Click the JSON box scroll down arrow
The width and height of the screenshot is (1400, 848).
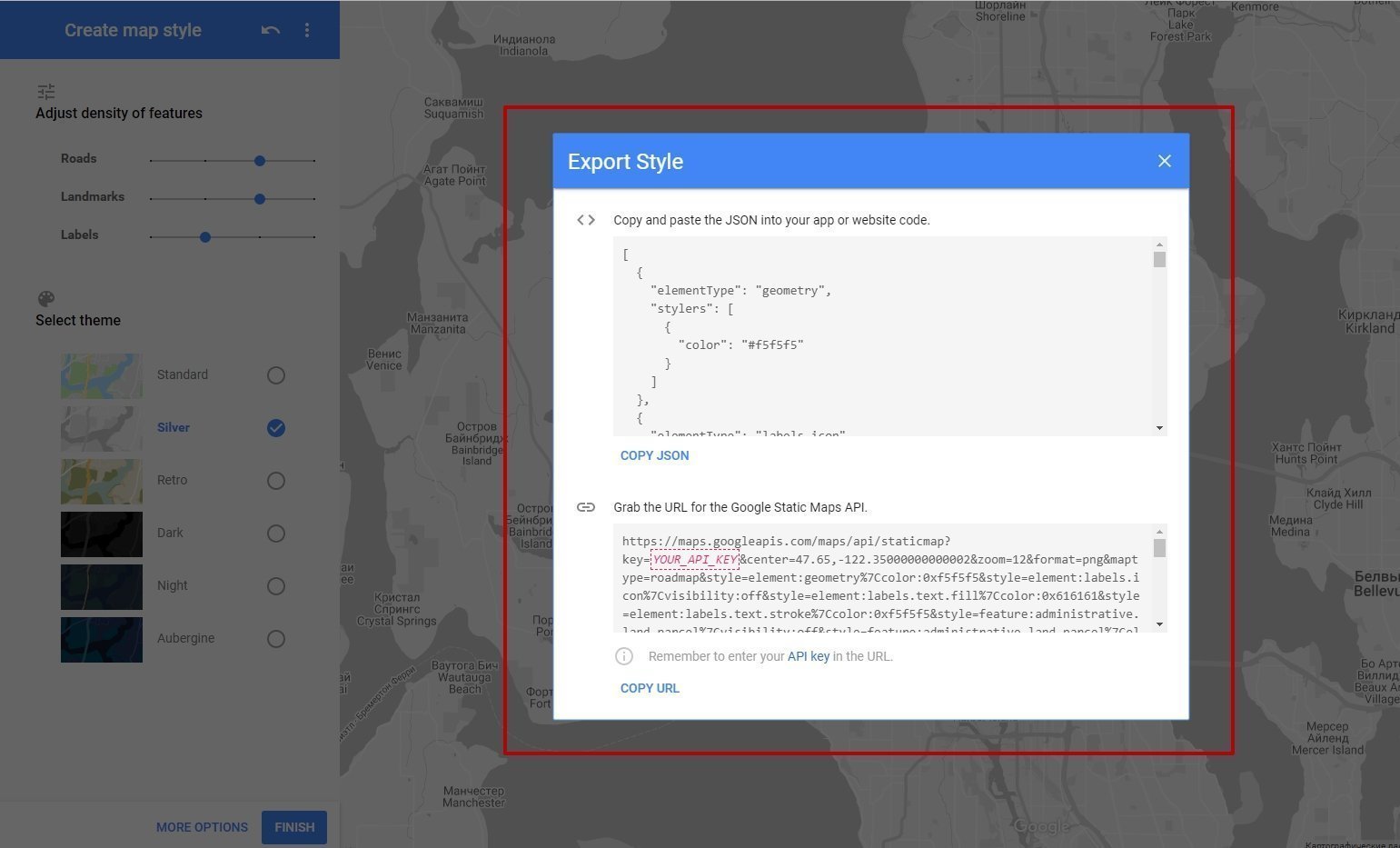pyautogui.click(x=1159, y=428)
